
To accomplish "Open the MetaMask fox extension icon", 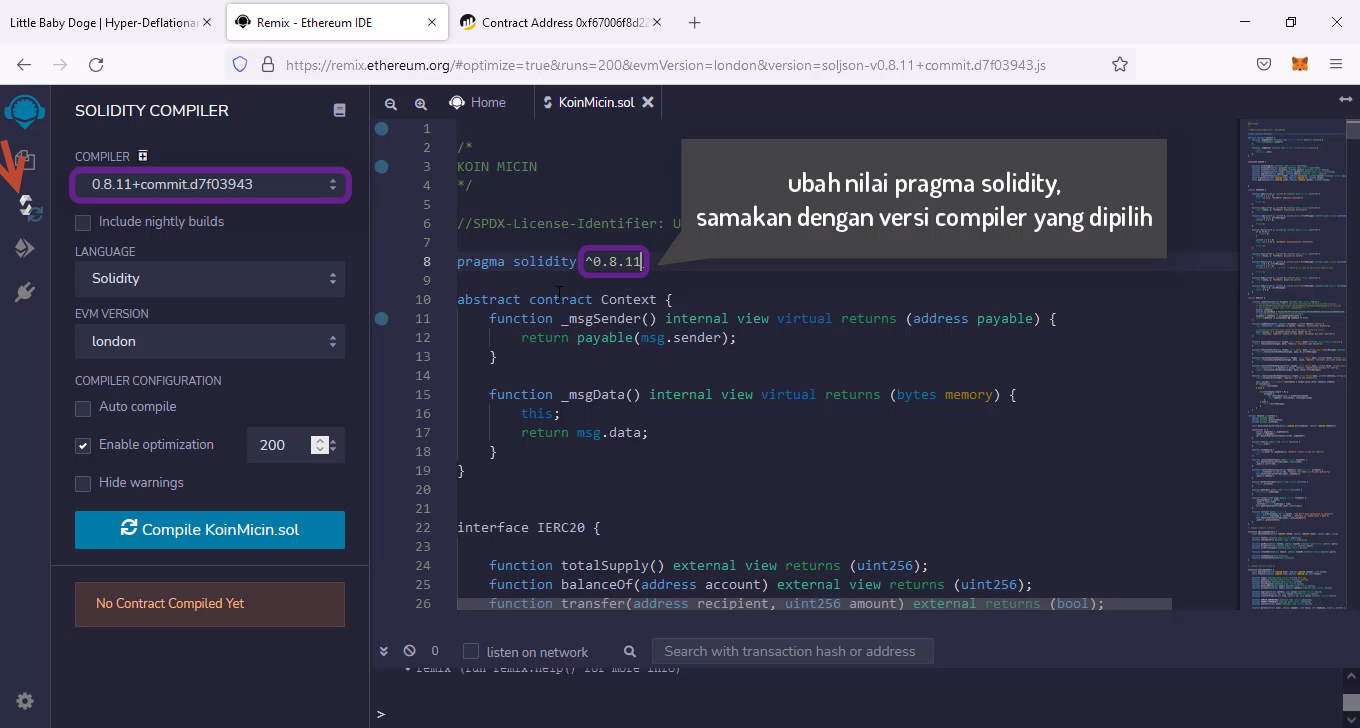I will click(x=1299, y=64).
